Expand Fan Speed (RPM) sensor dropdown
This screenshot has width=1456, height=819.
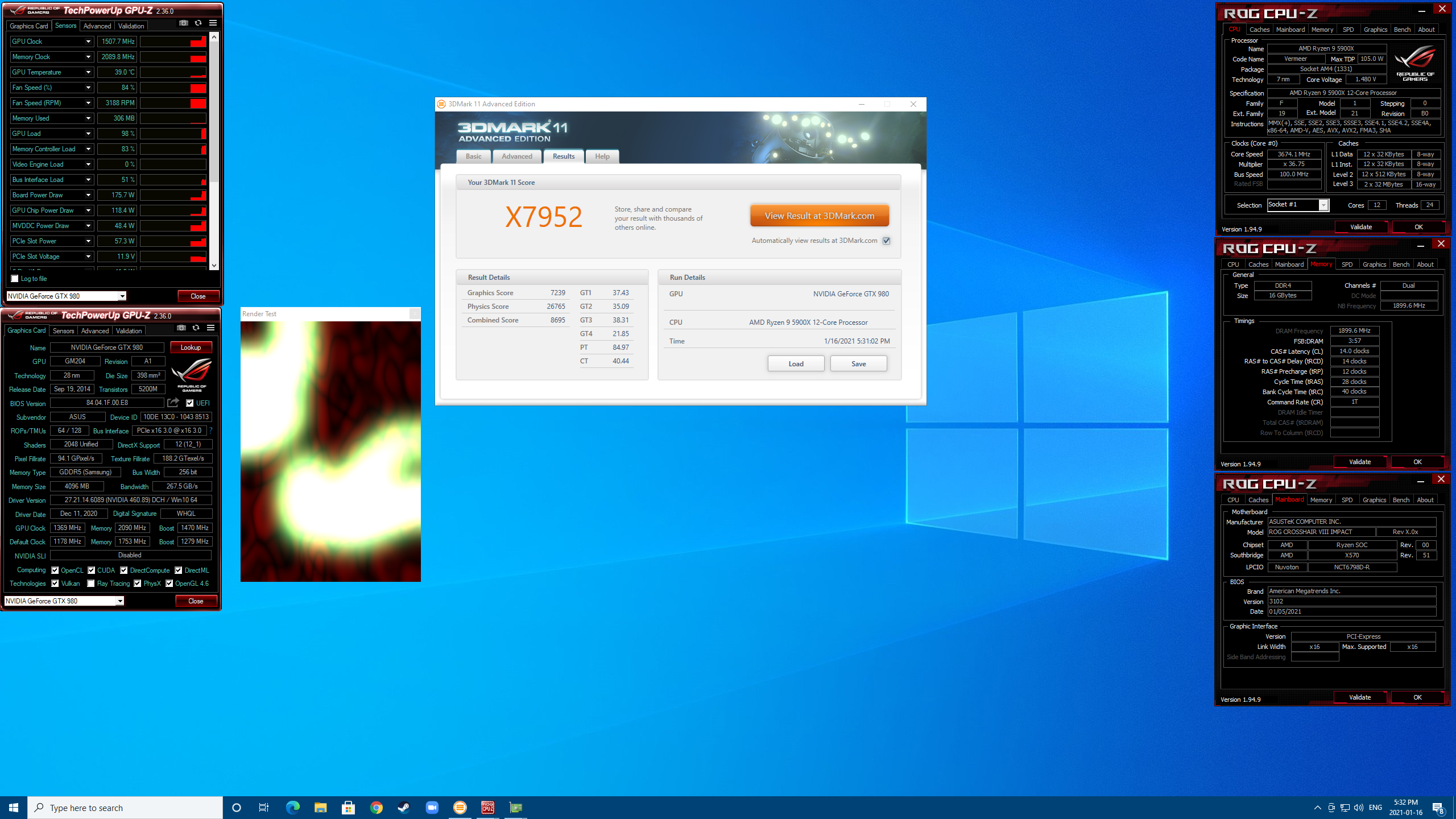88,103
